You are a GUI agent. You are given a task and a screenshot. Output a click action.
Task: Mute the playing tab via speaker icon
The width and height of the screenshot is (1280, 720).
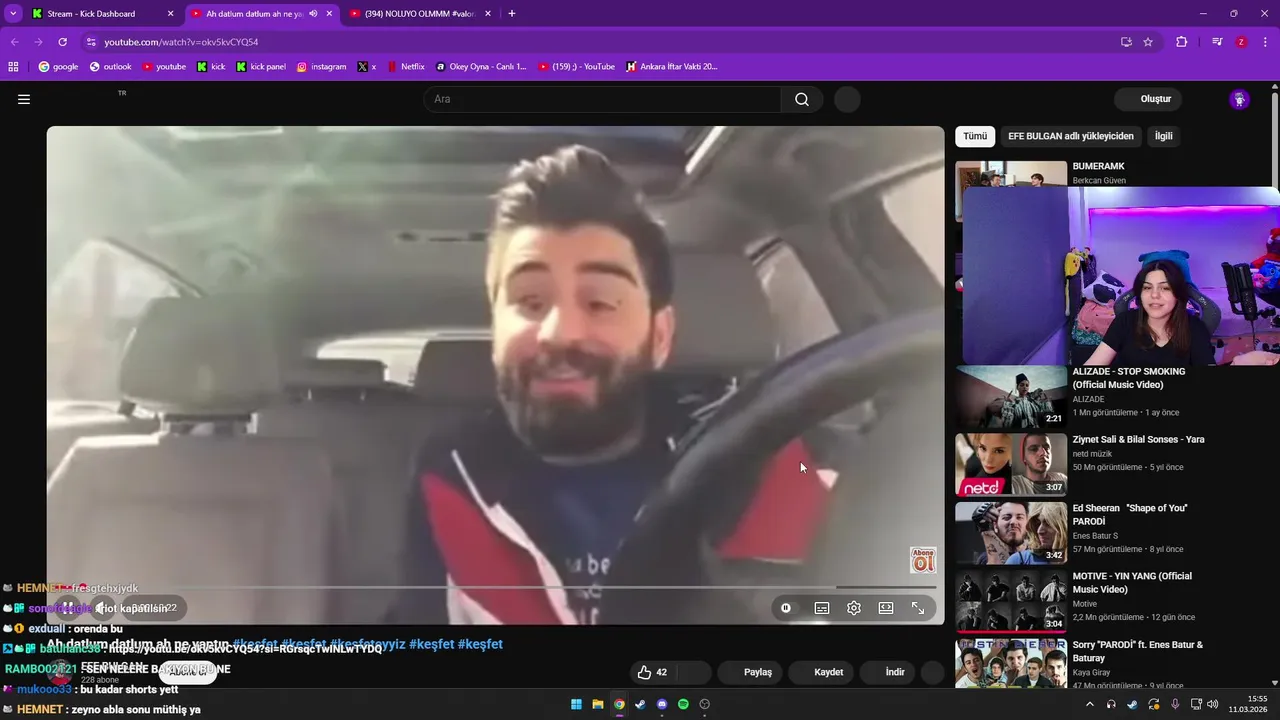click(314, 14)
